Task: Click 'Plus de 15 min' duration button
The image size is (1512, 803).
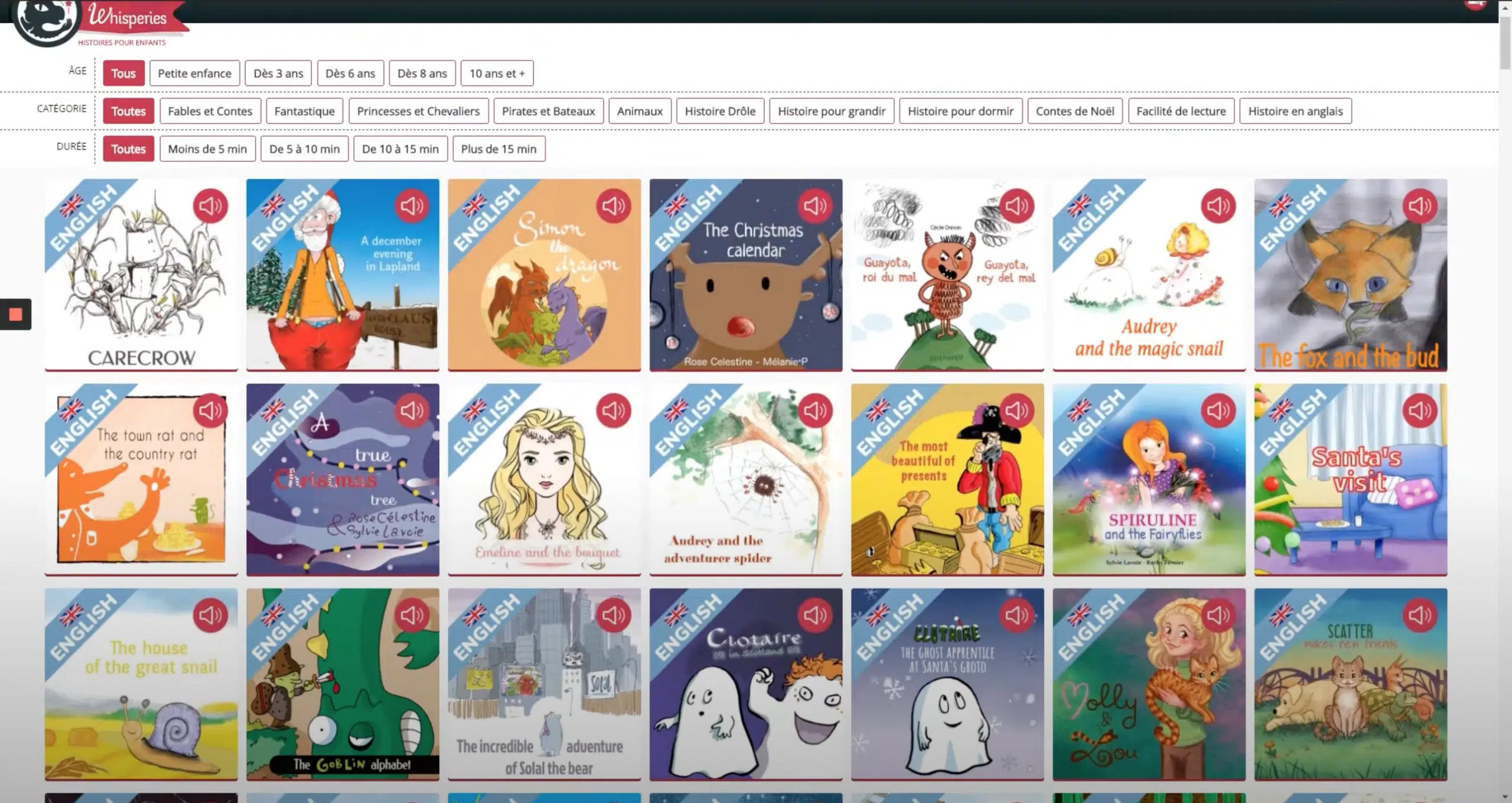Action: [498, 149]
